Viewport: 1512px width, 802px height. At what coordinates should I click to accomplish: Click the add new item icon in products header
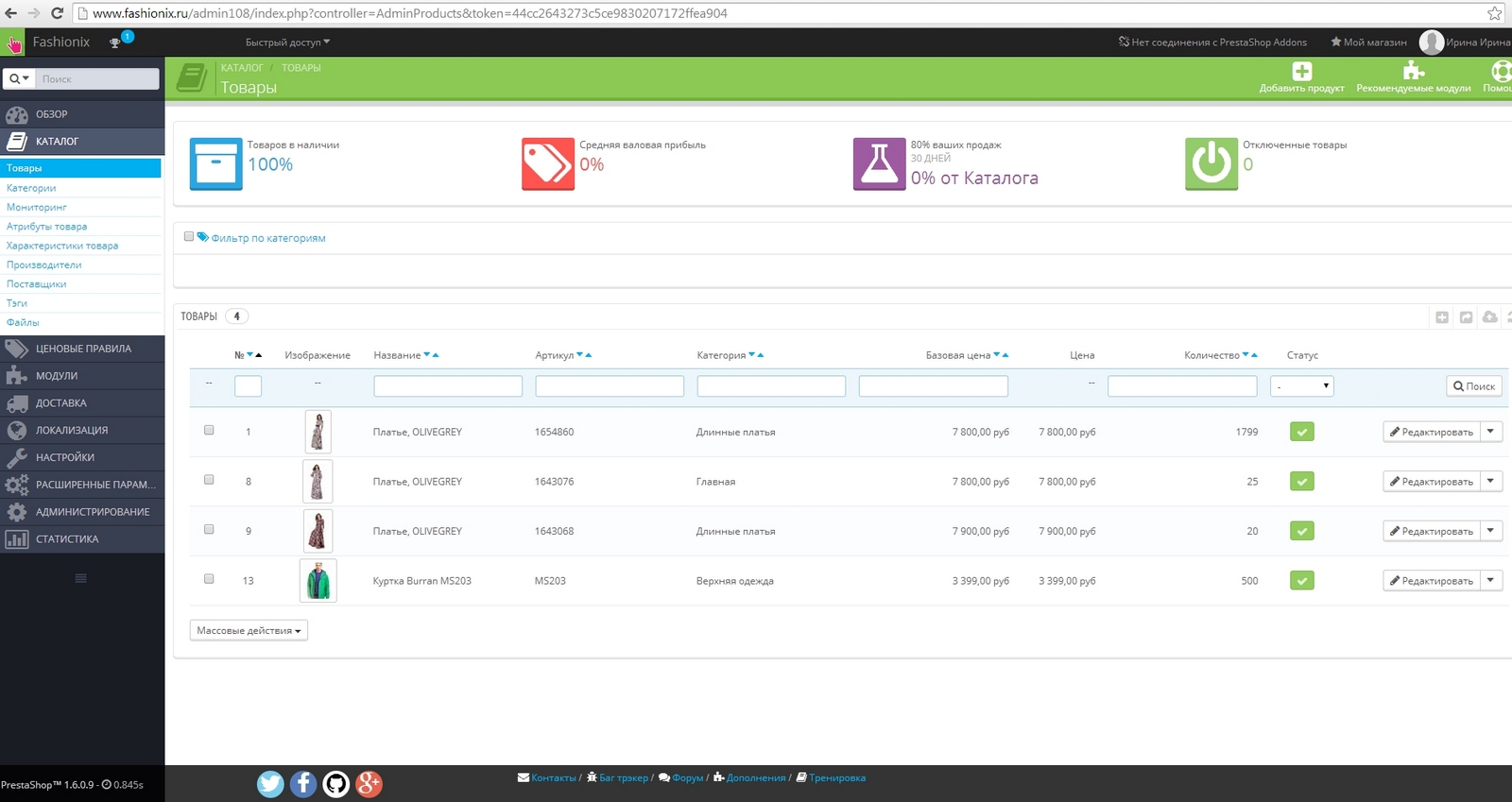click(1442, 317)
